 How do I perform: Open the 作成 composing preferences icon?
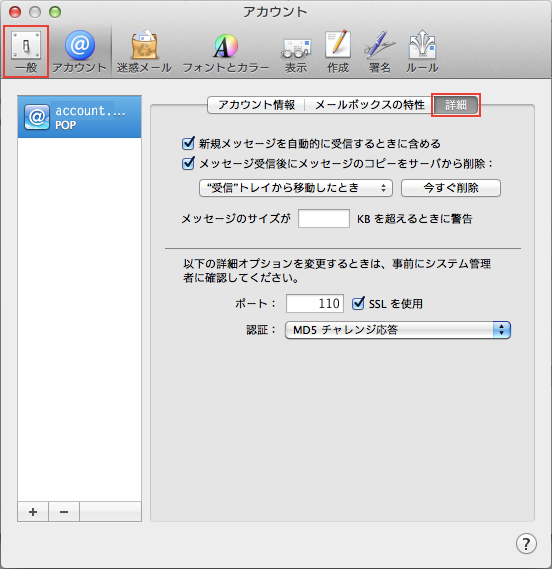coord(338,52)
